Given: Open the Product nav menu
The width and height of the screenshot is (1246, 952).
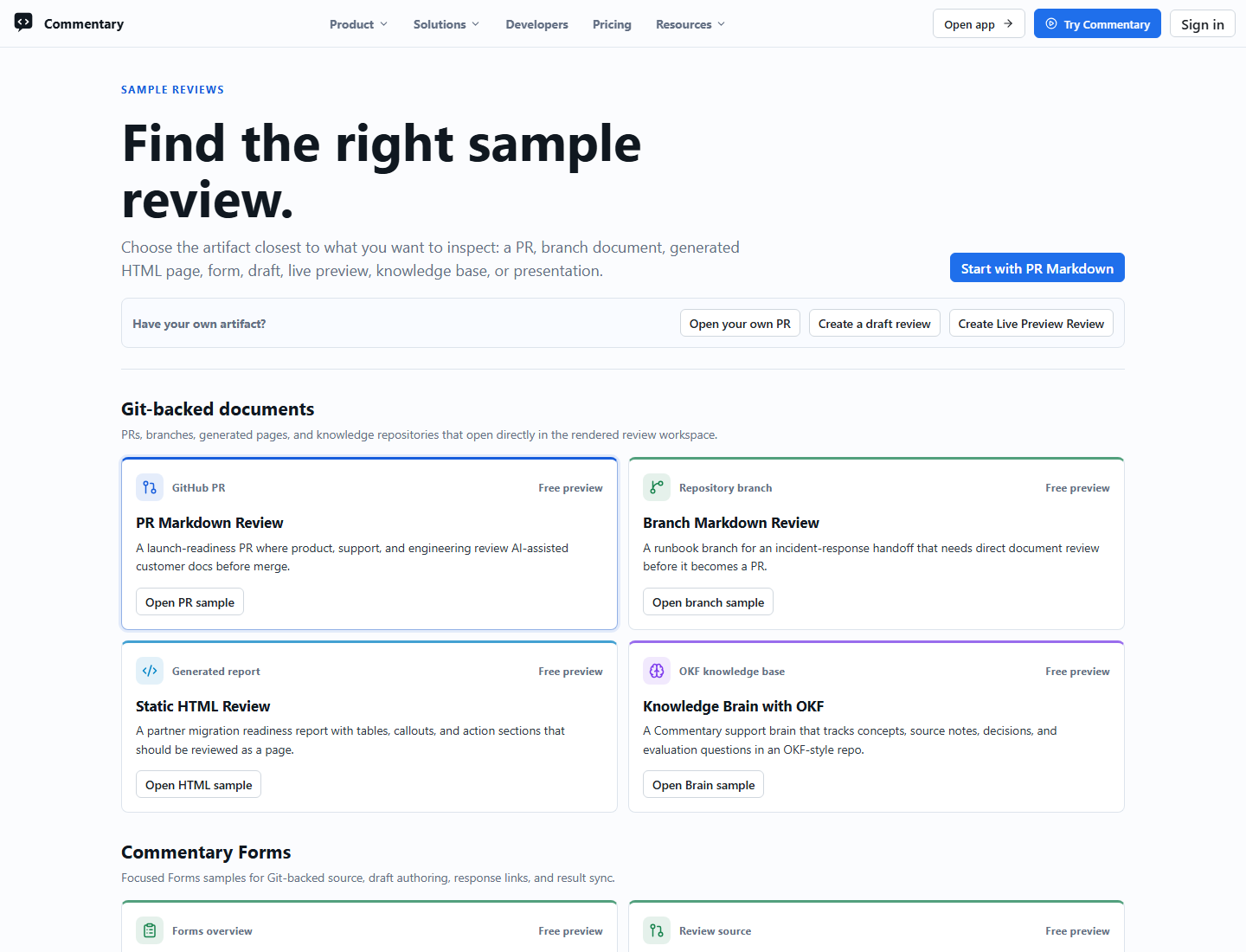Looking at the screenshot, I should click(358, 24).
